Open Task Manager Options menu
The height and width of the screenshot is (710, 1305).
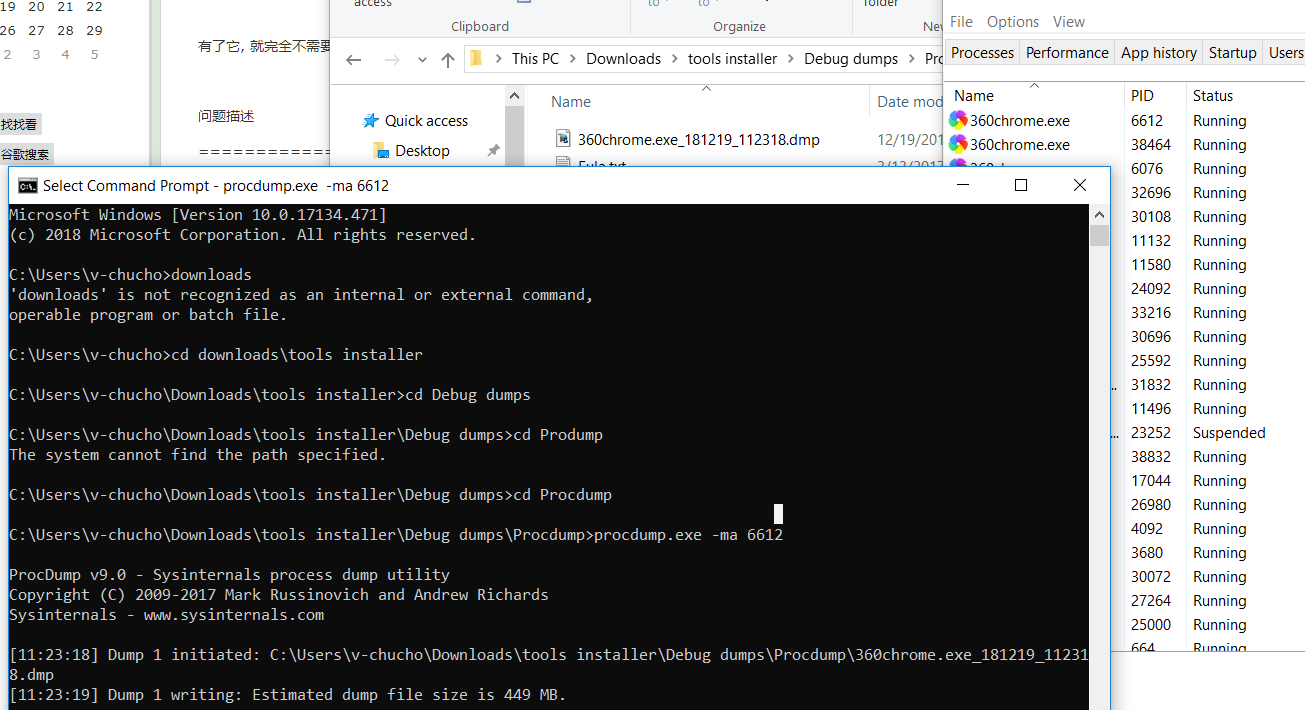[1013, 22]
